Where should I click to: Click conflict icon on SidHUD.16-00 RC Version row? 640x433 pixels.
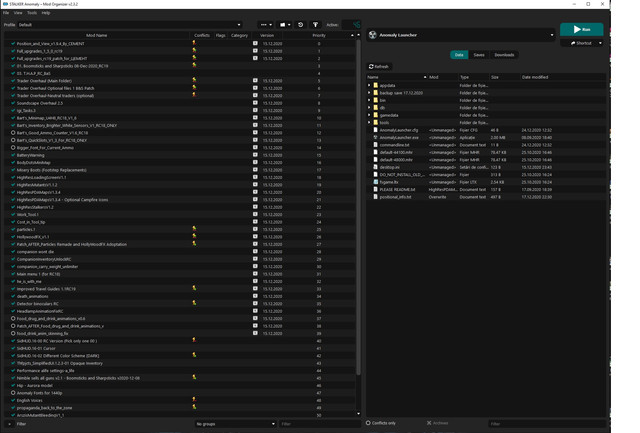pyautogui.click(x=194, y=340)
